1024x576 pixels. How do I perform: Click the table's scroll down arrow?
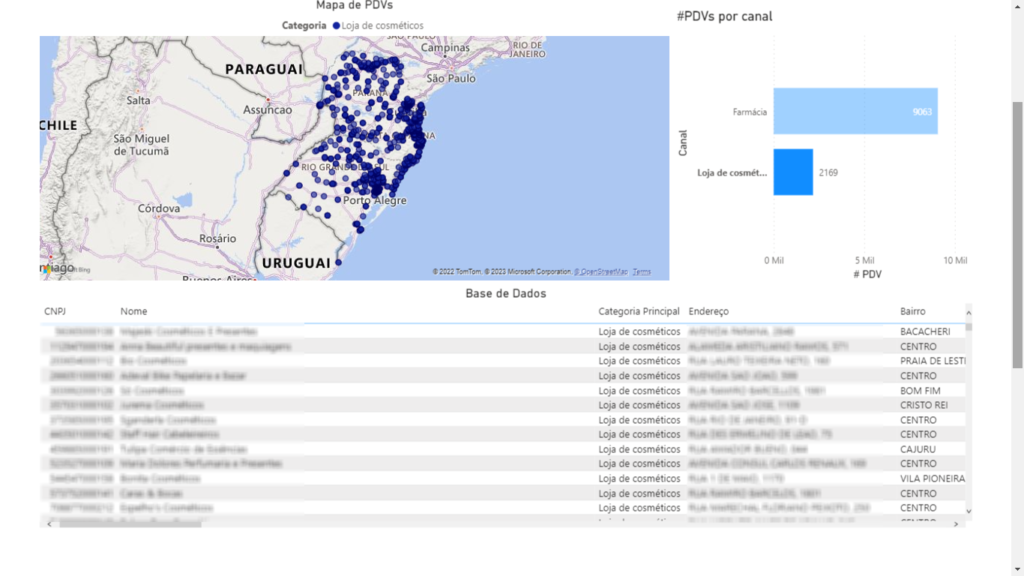tap(967, 510)
